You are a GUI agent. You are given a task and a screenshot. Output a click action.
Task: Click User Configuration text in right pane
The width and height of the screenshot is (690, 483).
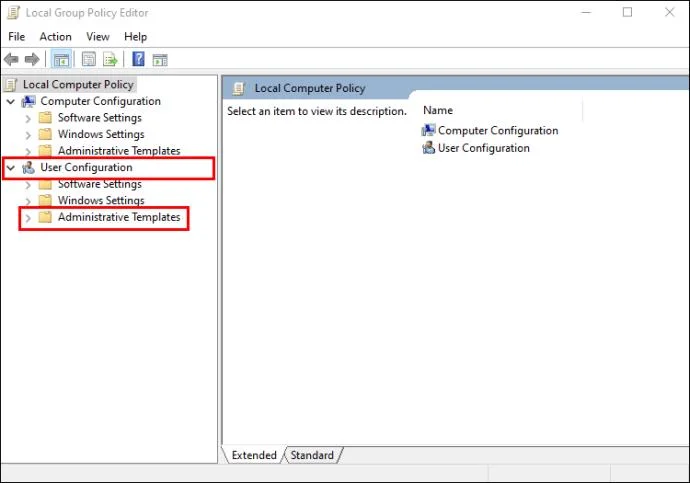click(x=484, y=148)
